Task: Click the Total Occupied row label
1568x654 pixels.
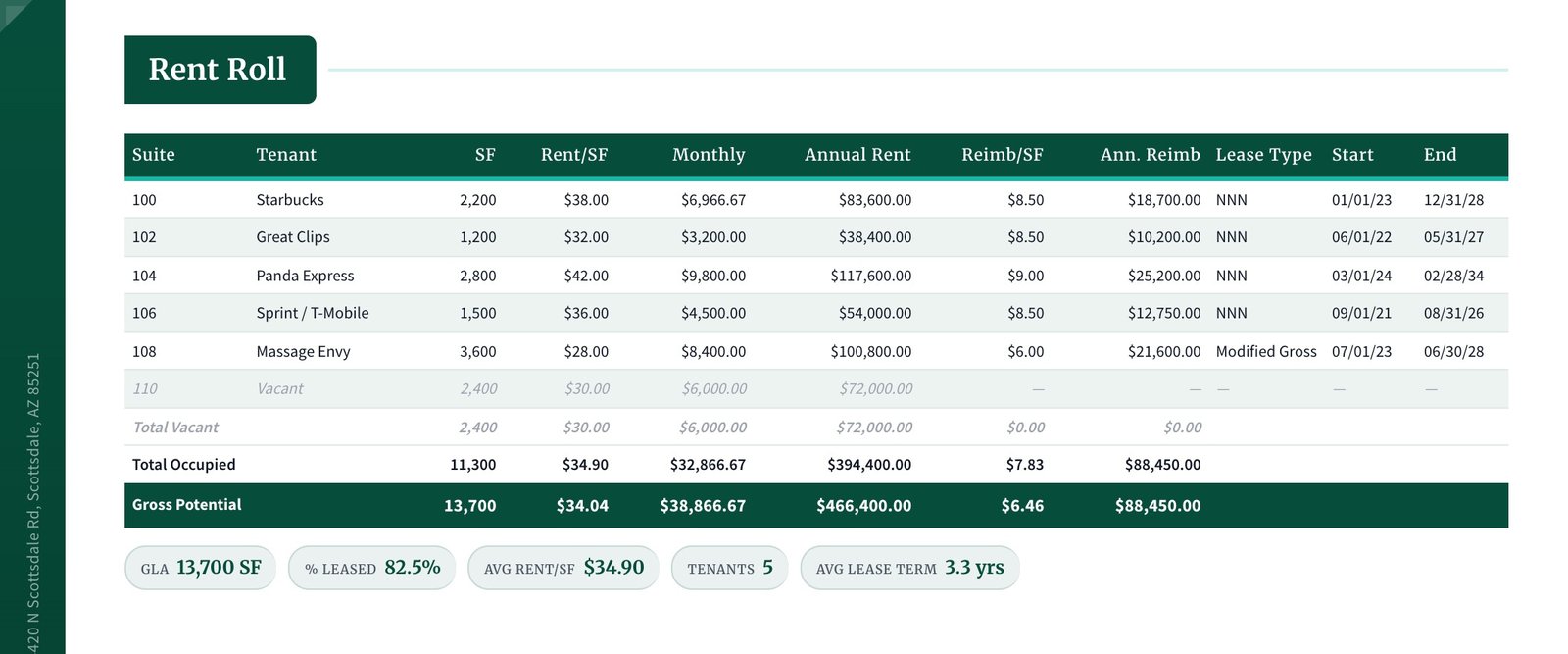Action: [x=184, y=465]
